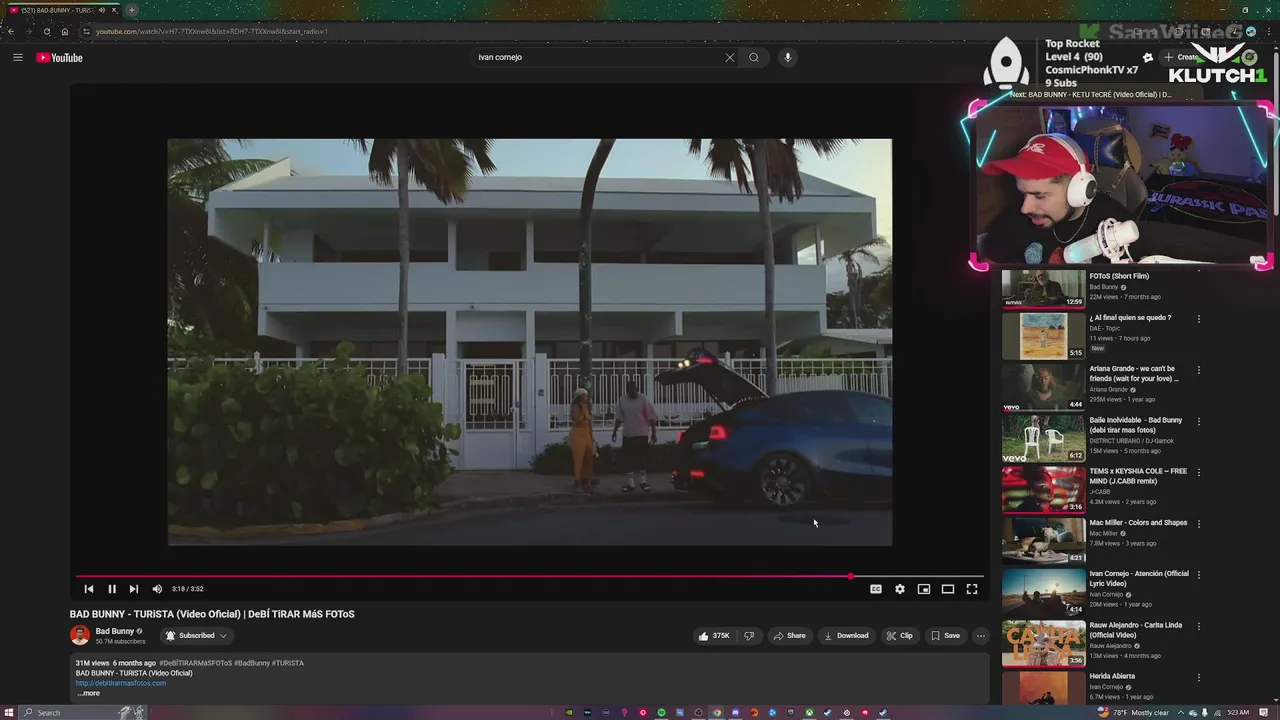Save the video to a playlist
Image resolution: width=1280 pixels, height=720 pixels.
[945, 635]
